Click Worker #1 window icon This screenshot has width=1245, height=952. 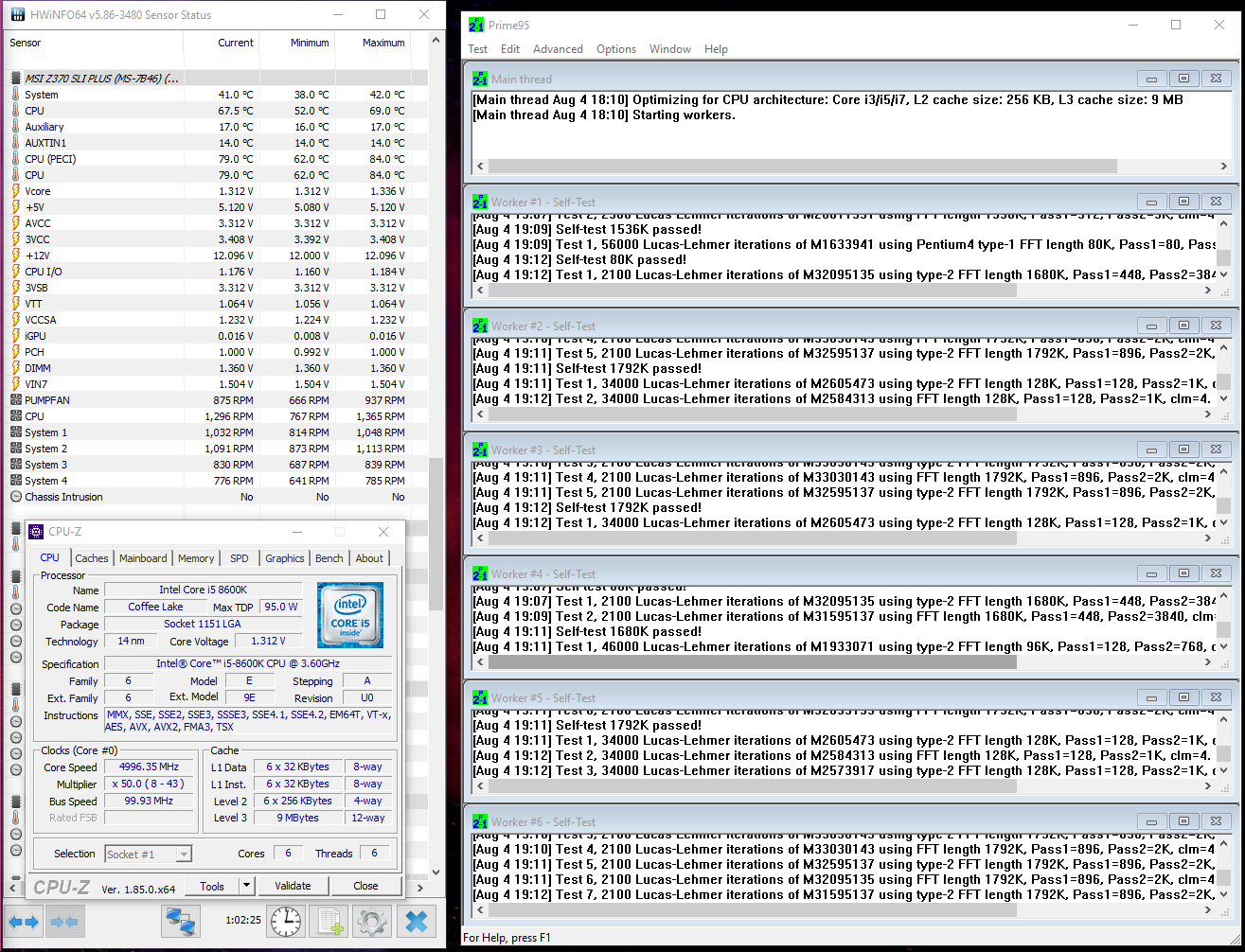(480, 202)
